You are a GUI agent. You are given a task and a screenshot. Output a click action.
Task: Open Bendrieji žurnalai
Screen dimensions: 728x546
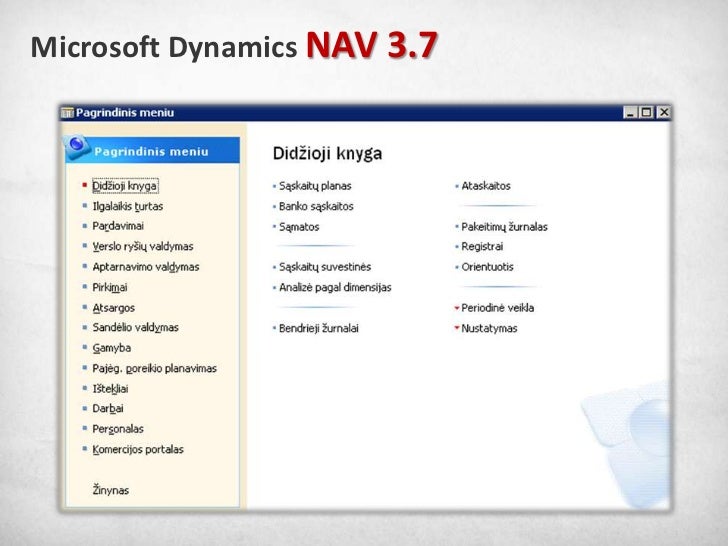(318, 328)
